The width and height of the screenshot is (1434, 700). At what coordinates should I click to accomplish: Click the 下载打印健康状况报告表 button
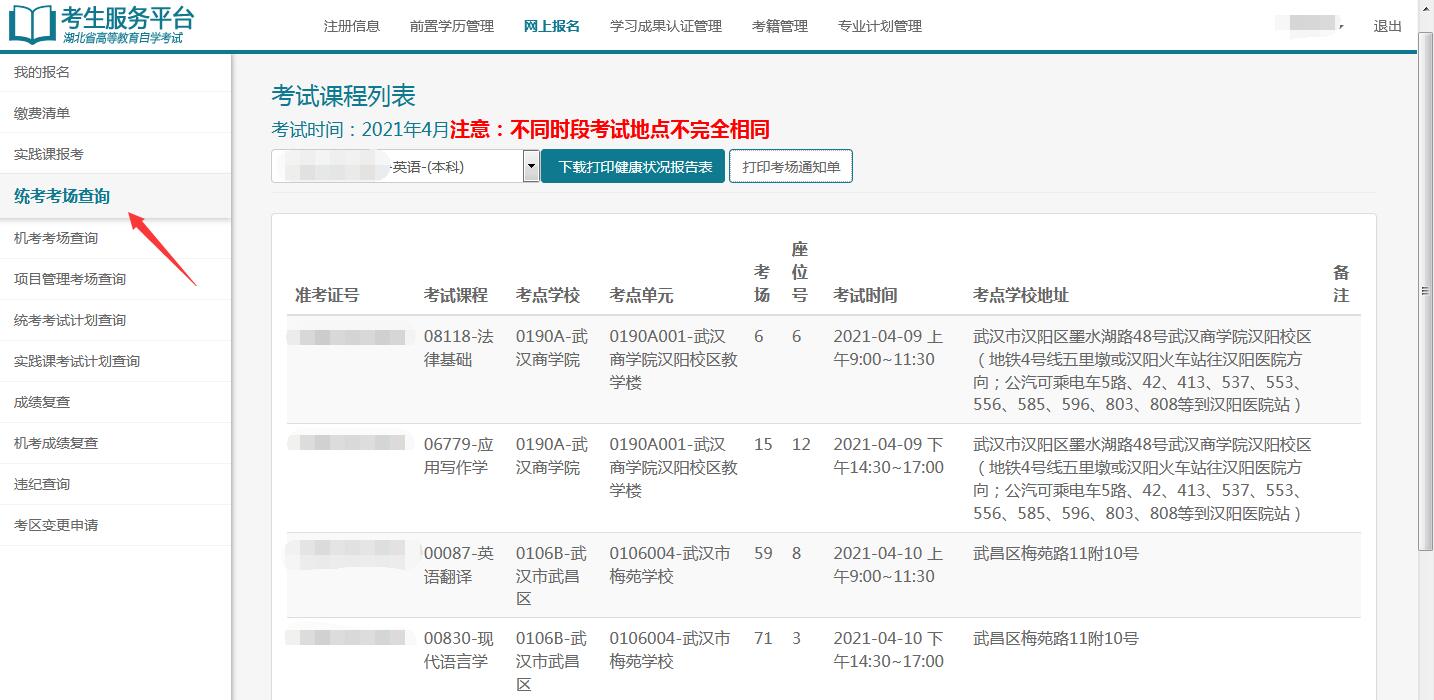pos(633,165)
